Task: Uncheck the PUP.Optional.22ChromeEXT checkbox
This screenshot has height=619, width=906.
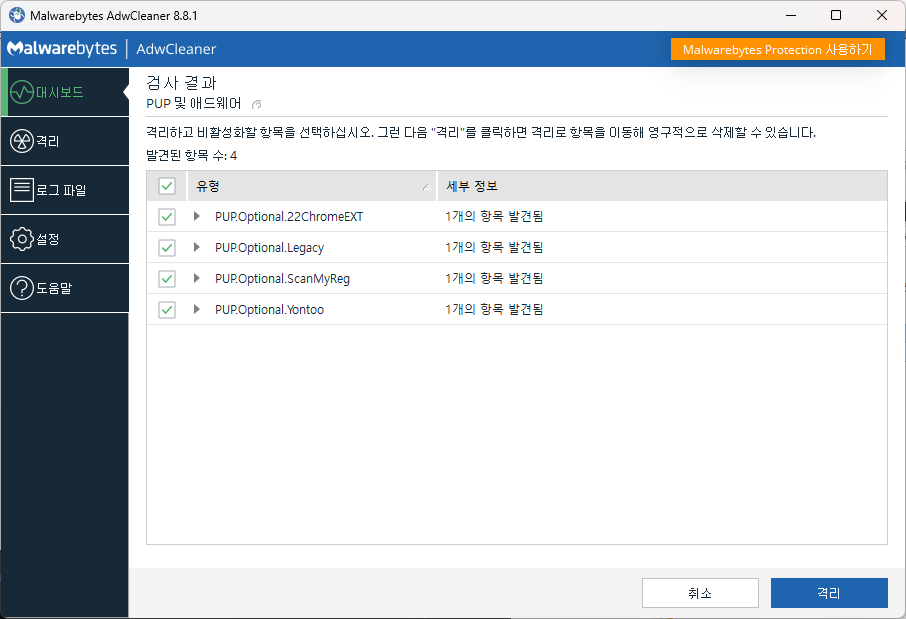Action: pyautogui.click(x=167, y=217)
